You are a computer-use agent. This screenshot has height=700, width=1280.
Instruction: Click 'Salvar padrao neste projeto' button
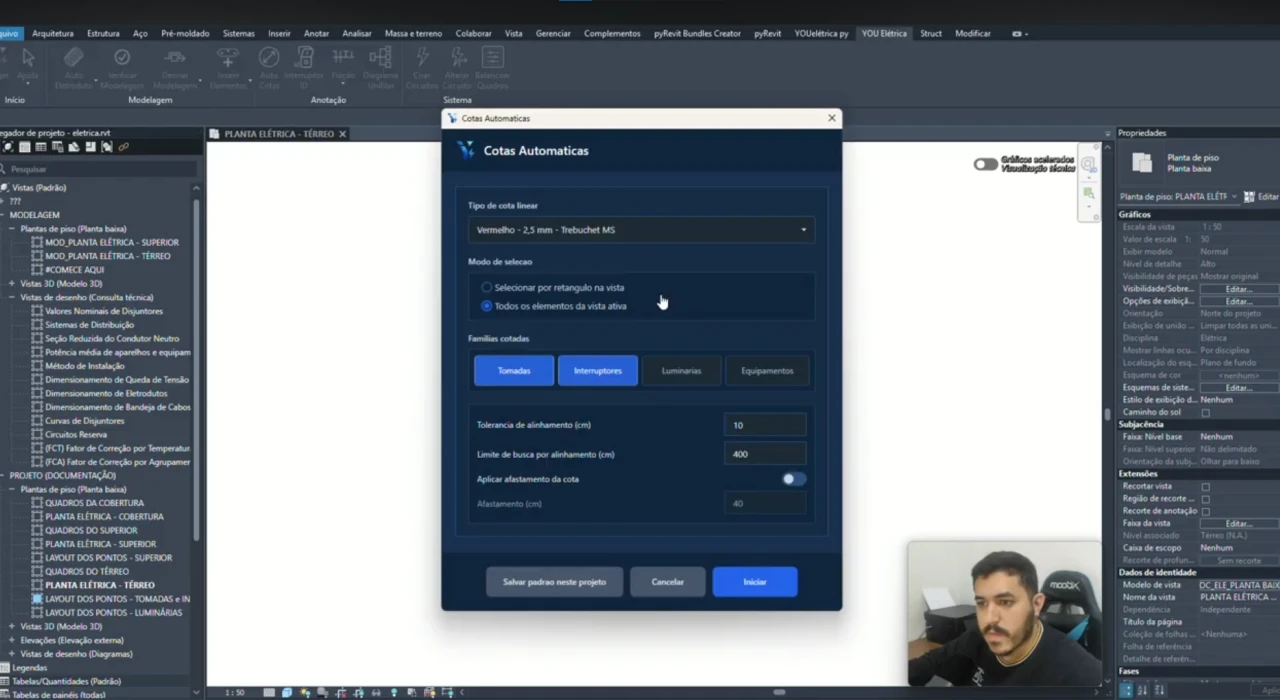point(554,582)
